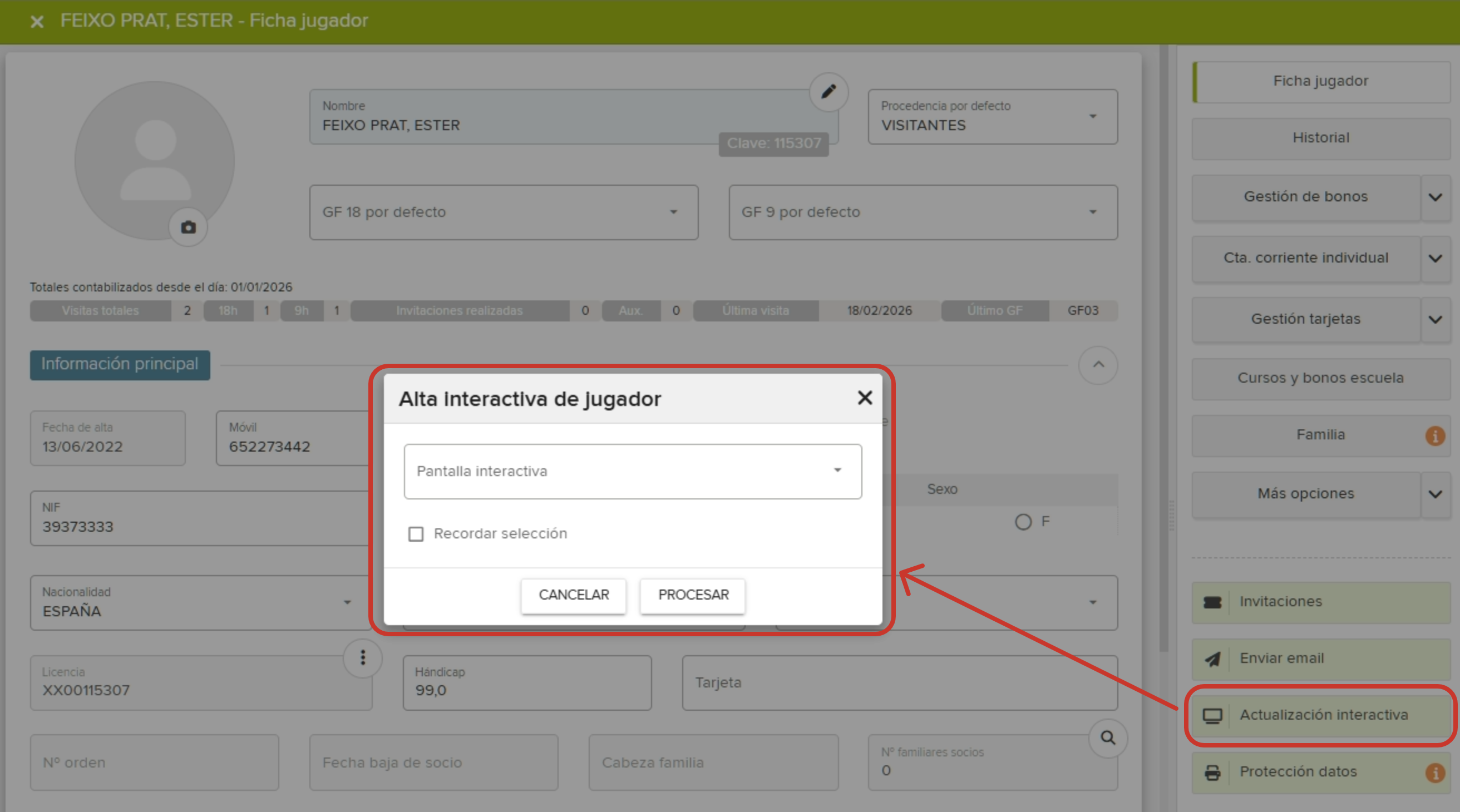Click the Tarjeta field

pyautogui.click(x=900, y=684)
